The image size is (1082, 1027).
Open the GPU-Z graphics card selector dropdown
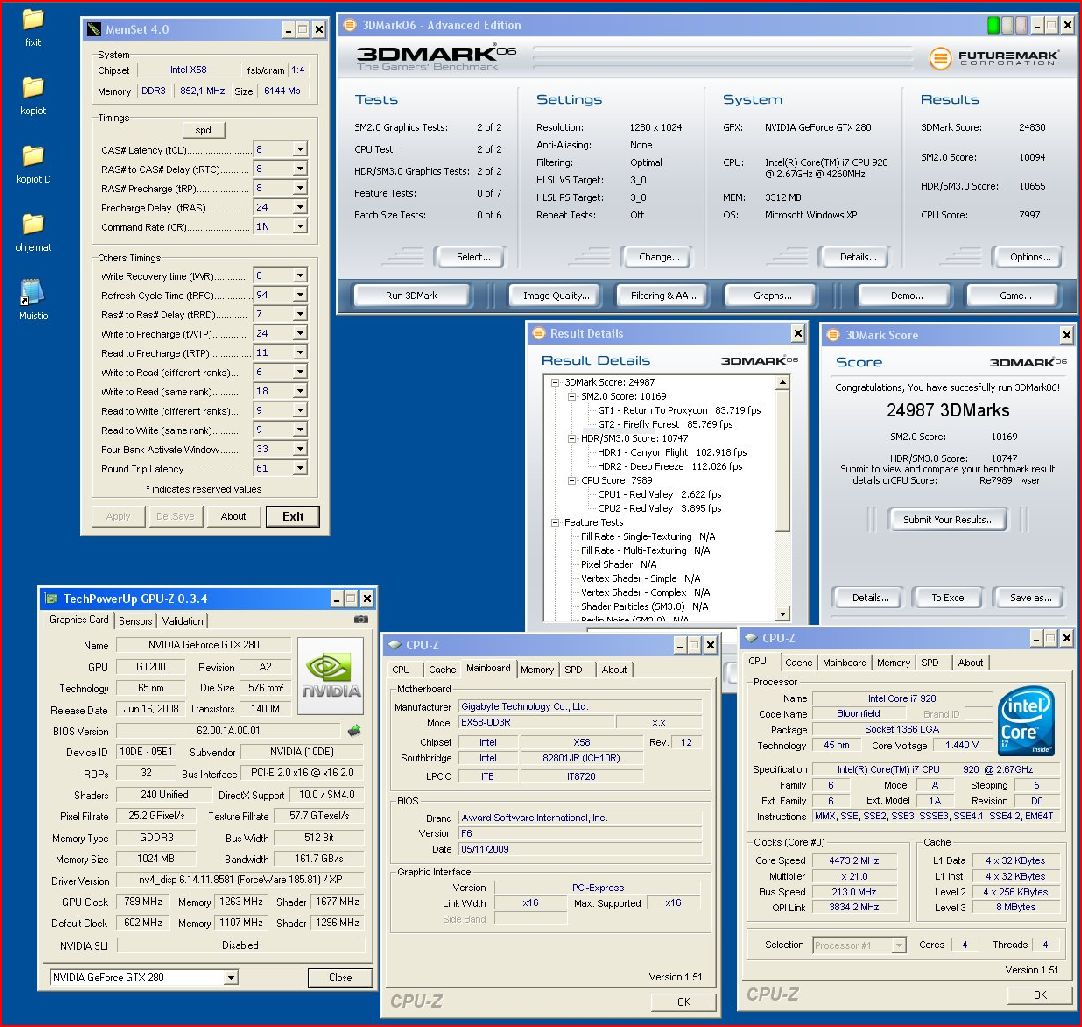click(x=231, y=977)
